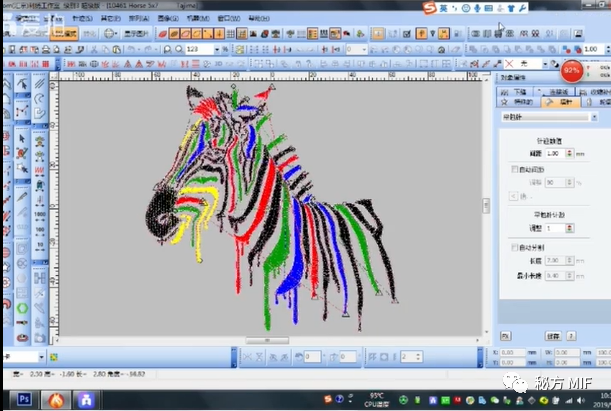Open the color dropdown beside the red X
Viewport: 611px width, 411px height.
tap(545, 64)
